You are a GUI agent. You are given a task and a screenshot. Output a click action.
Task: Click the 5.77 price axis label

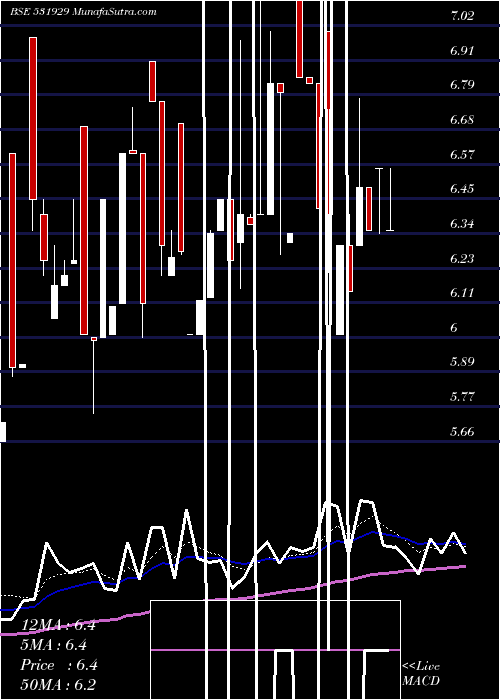click(x=462, y=397)
